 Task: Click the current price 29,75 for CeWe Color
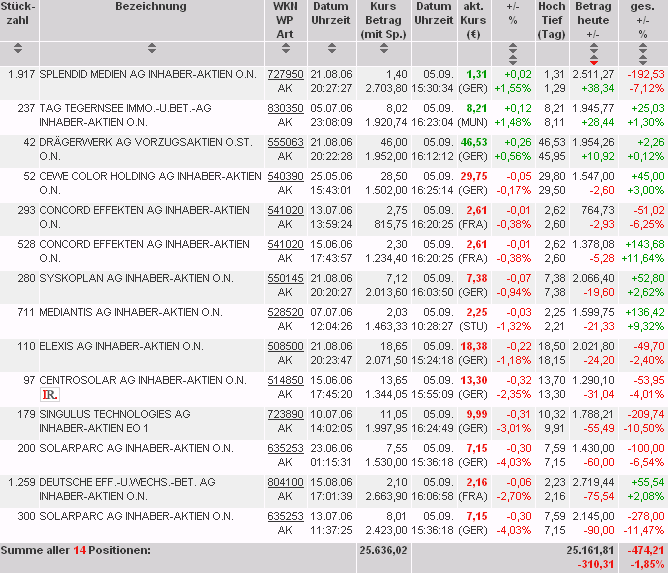[474, 176]
